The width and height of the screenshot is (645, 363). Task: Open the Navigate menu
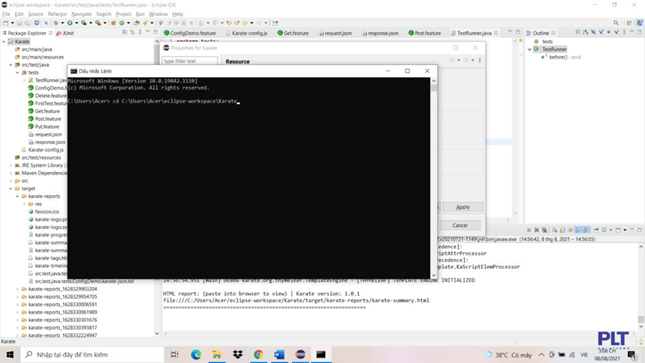(x=81, y=14)
